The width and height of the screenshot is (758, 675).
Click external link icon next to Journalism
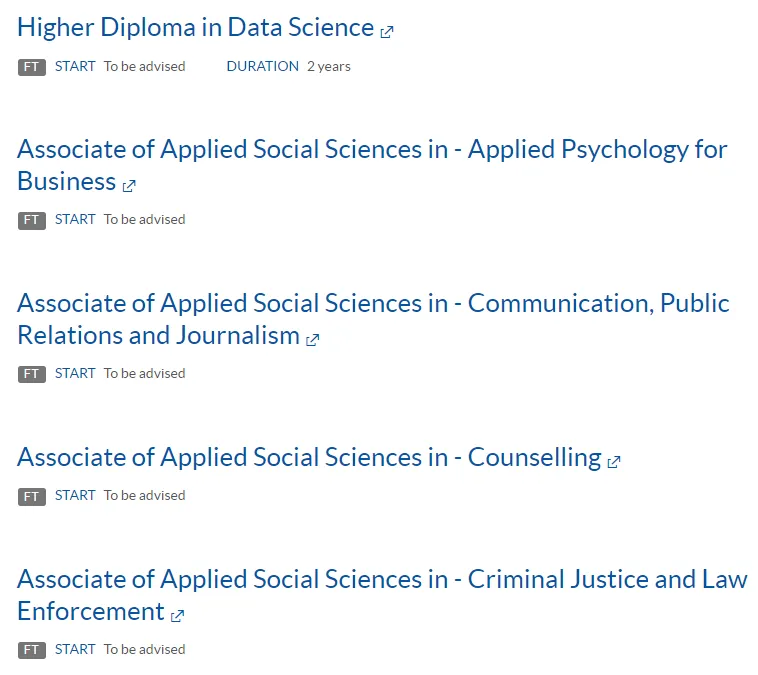point(313,339)
